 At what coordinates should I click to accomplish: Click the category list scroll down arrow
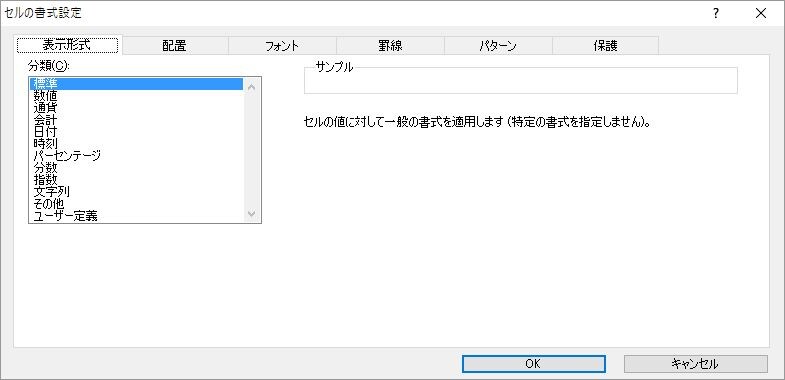(252, 214)
